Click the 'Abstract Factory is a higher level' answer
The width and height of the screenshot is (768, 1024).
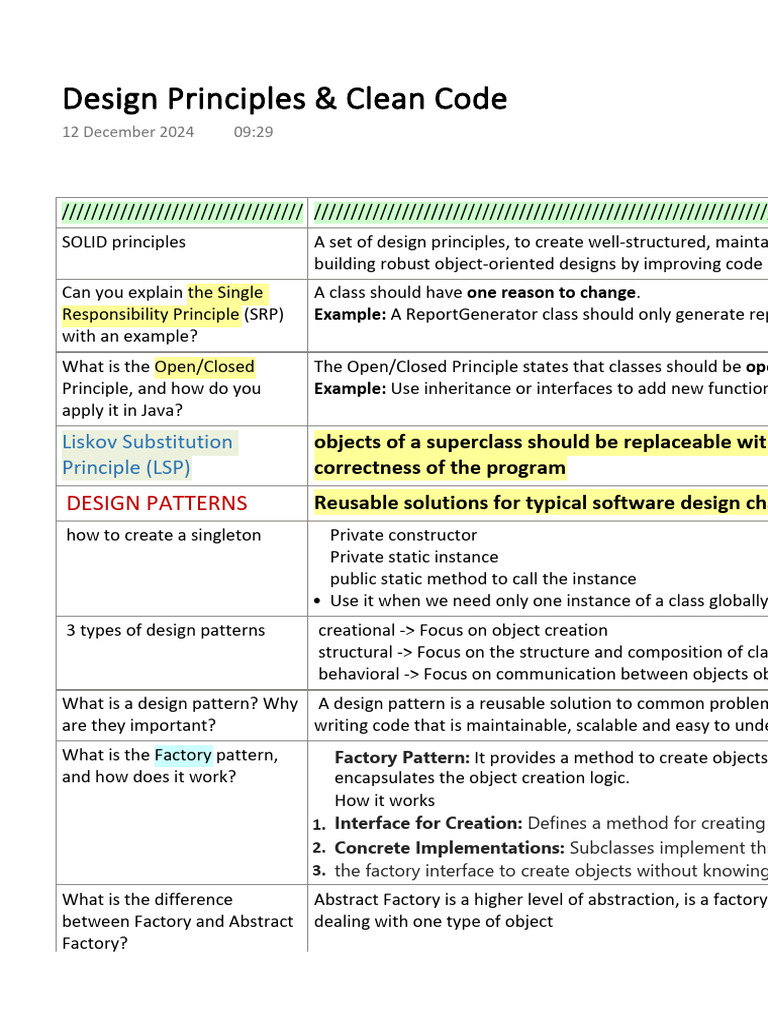(x=540, y=900)
